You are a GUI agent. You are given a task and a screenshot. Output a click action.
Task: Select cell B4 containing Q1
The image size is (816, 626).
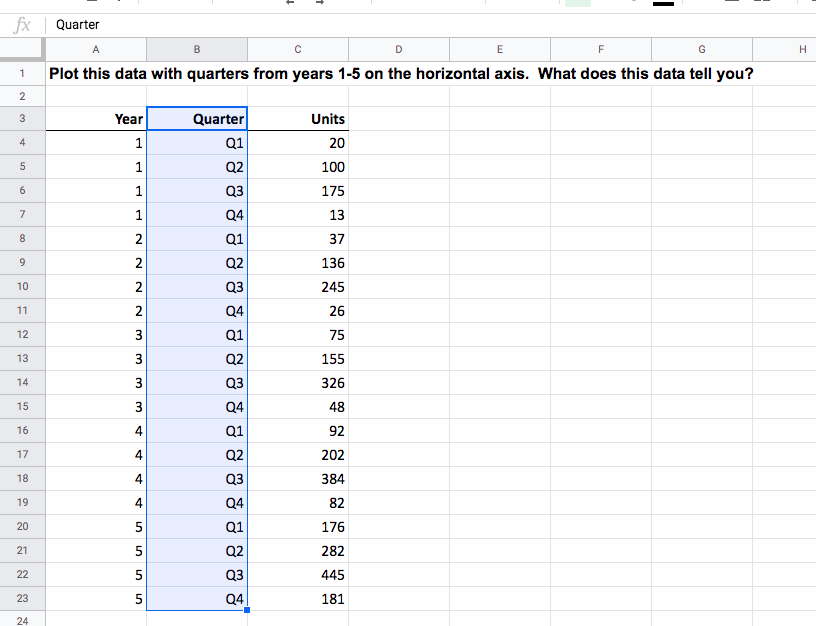pos(196,143)
